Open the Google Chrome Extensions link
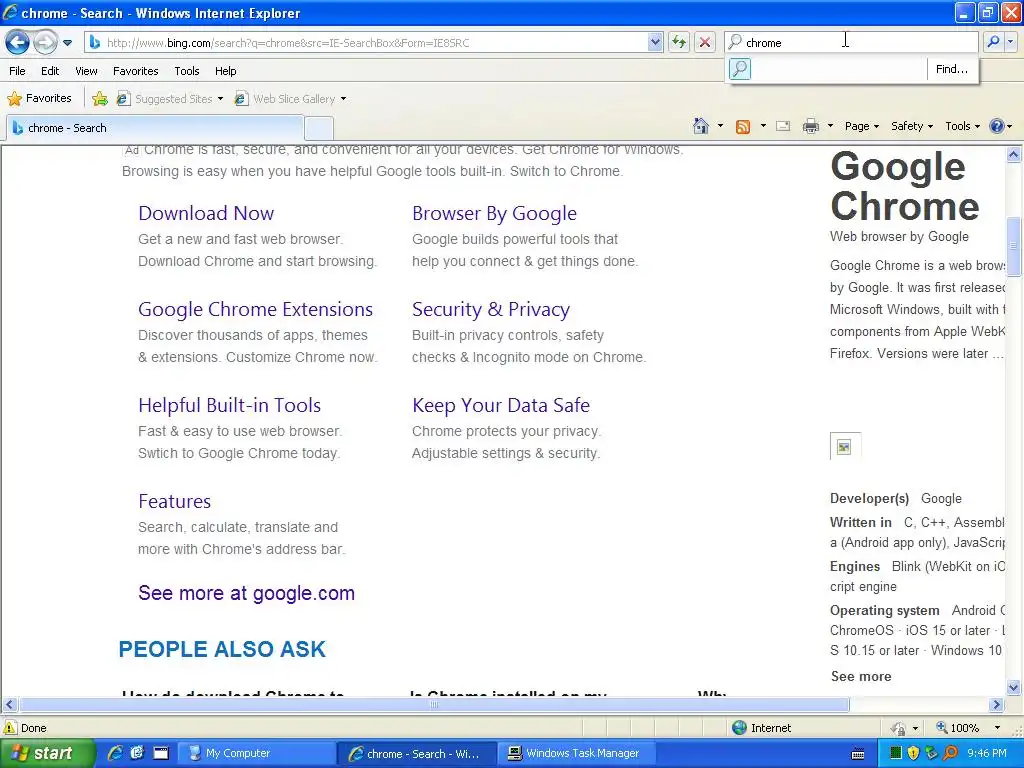The width and height of the screenshot is (1024, 768). coord(255,309)
